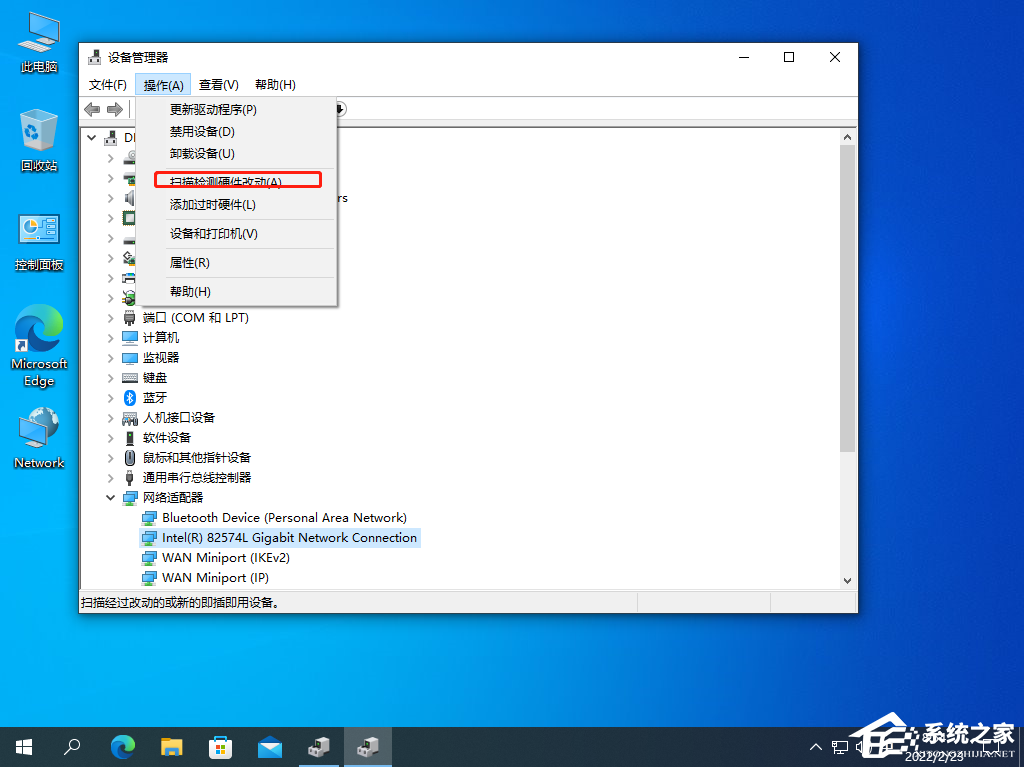The height and width of the screenshot is (767, 1024).
Task: Expand the 计算机 tree node
Action: pyautogui.click(x=110, y=337)
